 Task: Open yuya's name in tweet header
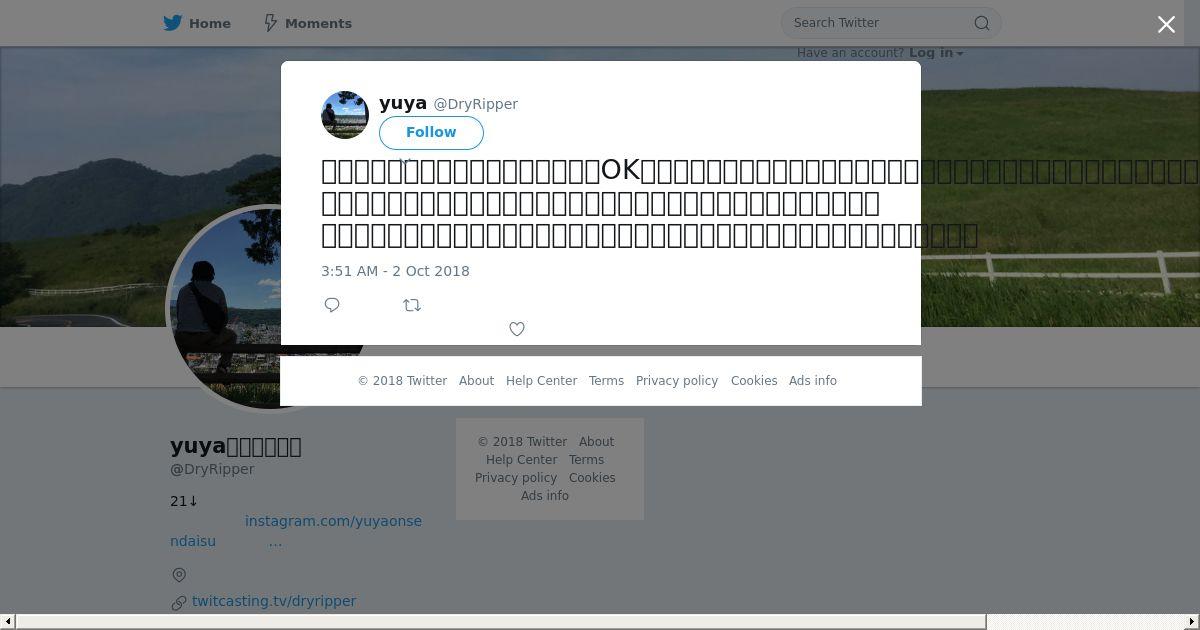pos(403,103)
